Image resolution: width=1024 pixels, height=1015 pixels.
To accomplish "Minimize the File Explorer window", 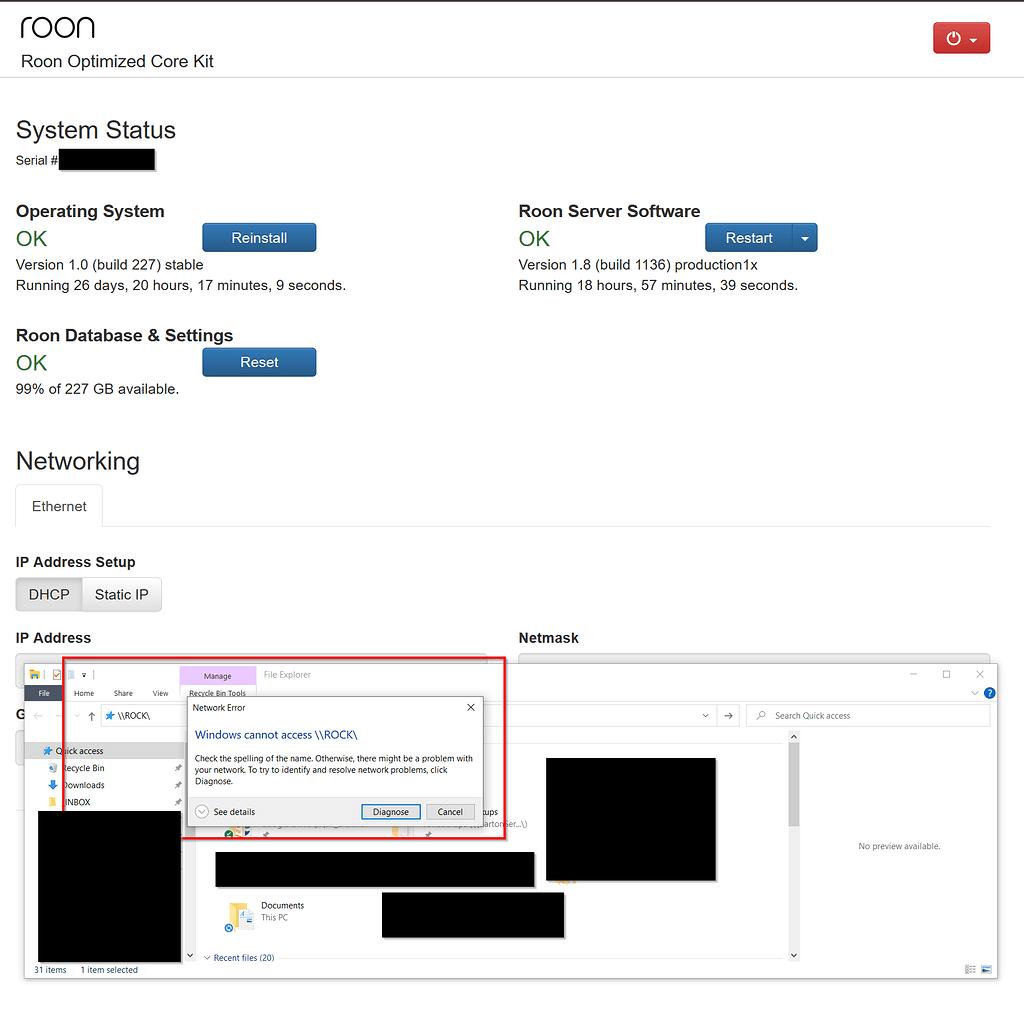I will (x=913, y=674).
